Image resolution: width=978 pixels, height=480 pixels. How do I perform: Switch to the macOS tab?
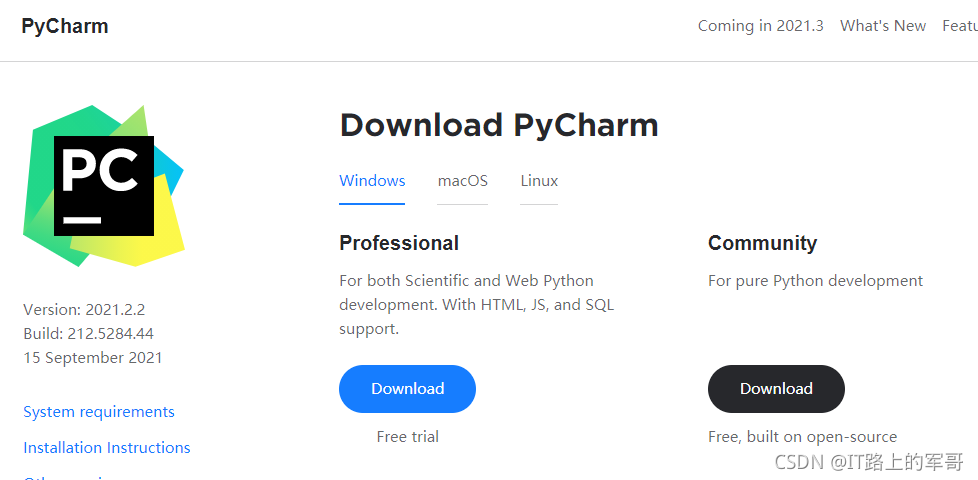point(463,181)
